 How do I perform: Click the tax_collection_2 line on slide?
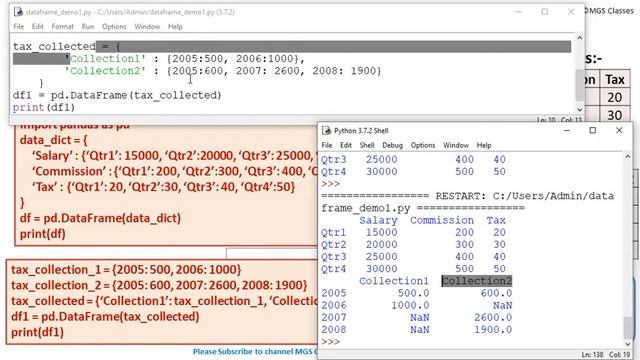(x=159, y=285)
